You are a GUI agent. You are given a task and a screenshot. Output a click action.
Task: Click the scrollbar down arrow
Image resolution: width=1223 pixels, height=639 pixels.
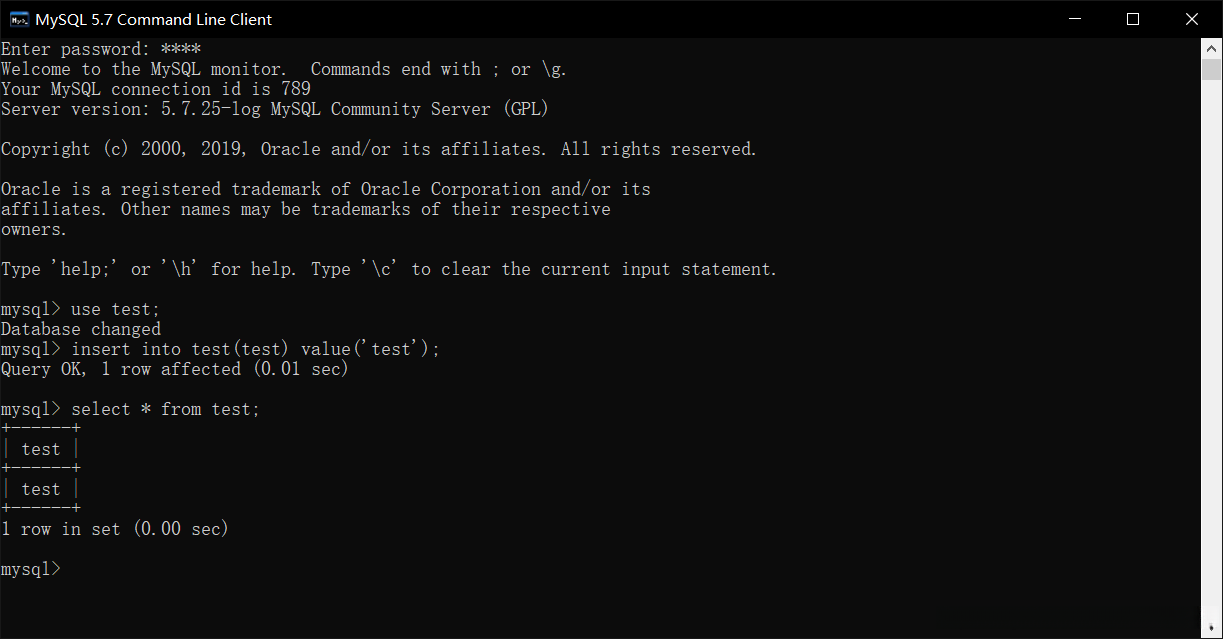tap(1211, 629)
